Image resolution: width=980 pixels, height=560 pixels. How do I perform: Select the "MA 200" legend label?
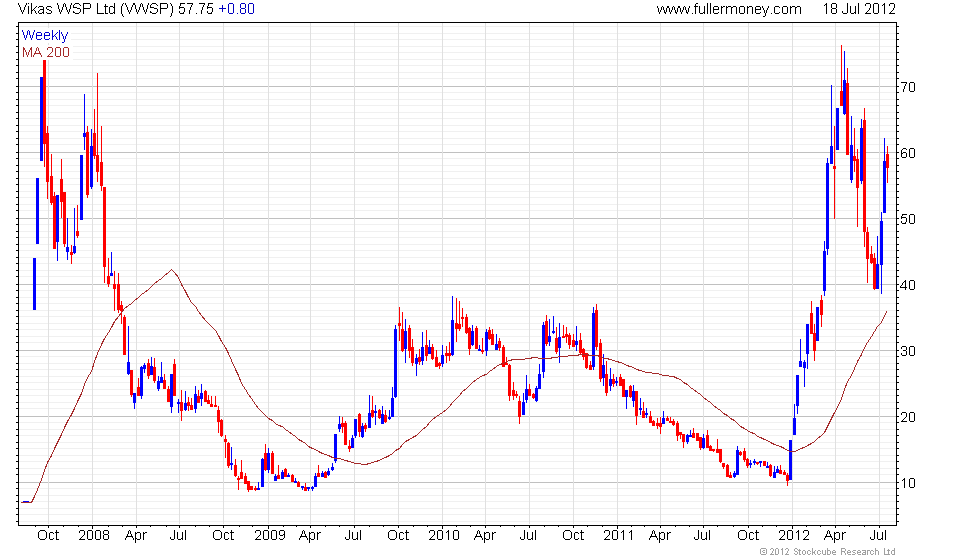46,52
